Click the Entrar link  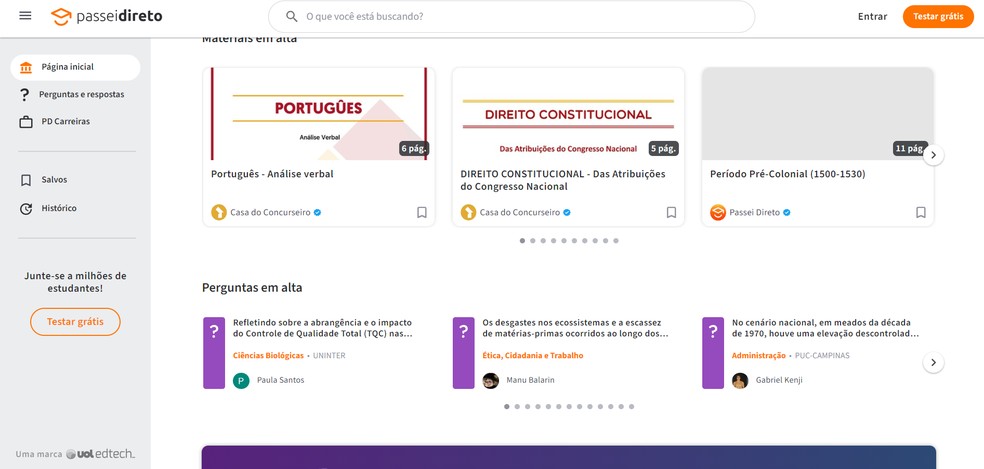click(872, 16)
